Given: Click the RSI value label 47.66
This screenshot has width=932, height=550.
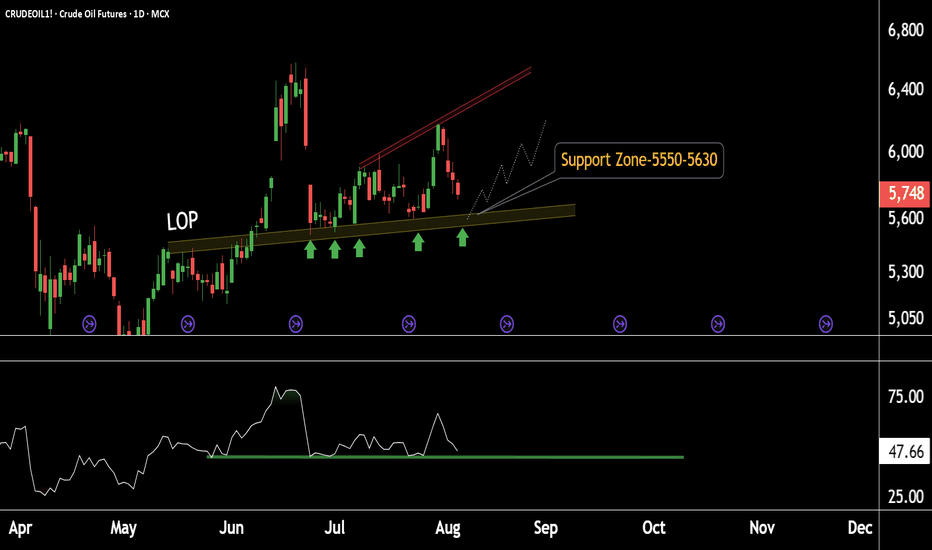Looking at the screenshot, I should tap(905, 452).
